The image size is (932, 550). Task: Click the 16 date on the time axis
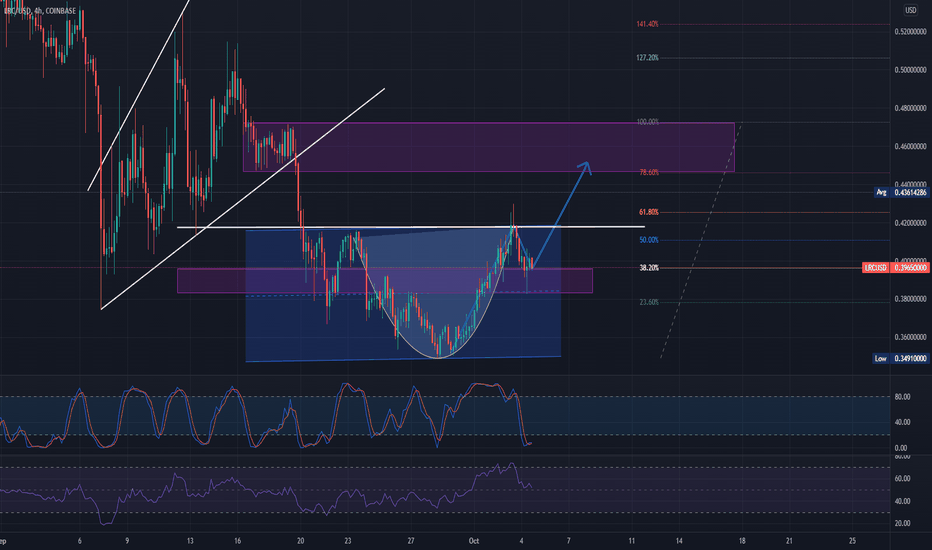tap(237, 541)
